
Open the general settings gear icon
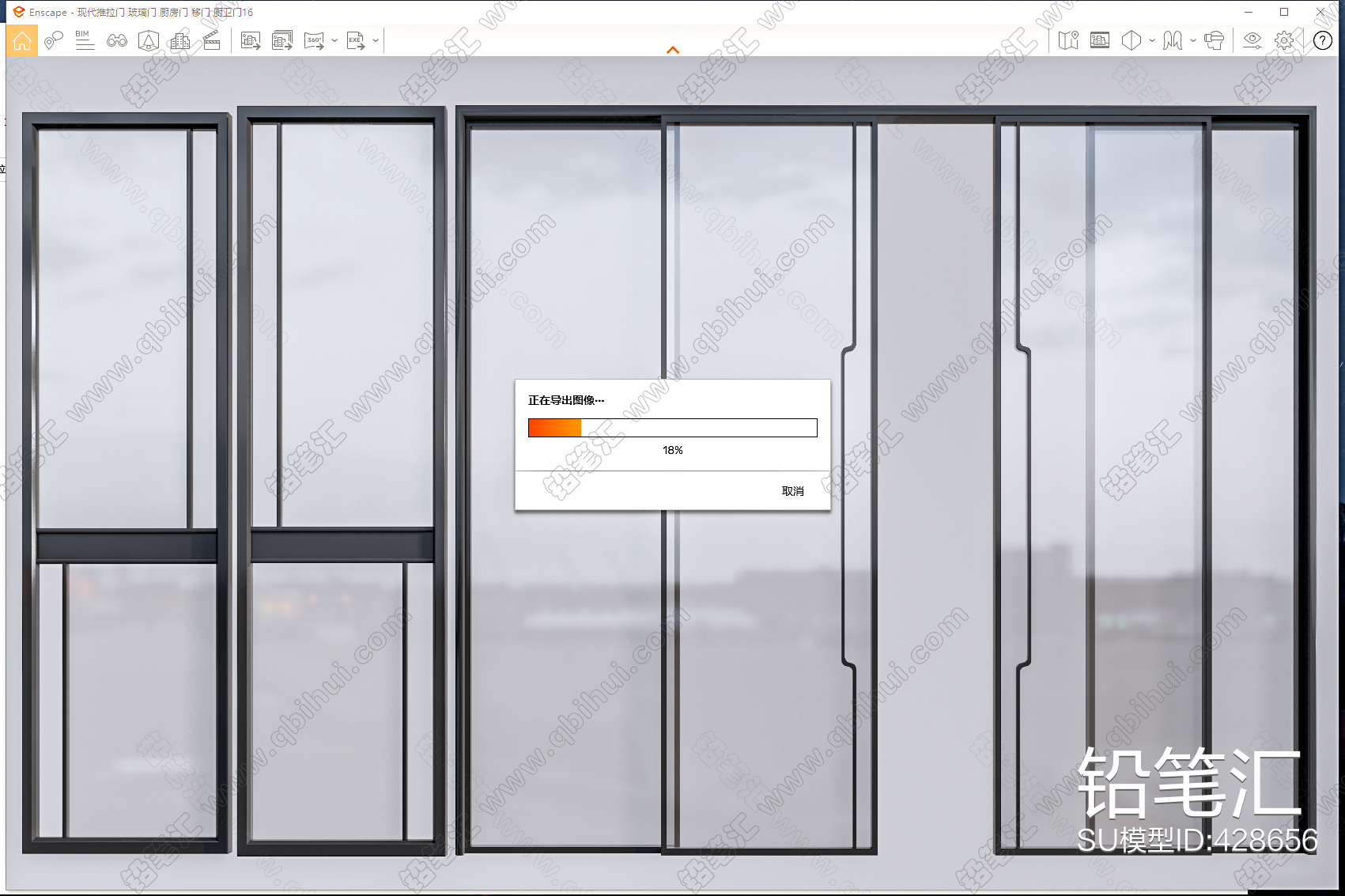(1285, 40)
